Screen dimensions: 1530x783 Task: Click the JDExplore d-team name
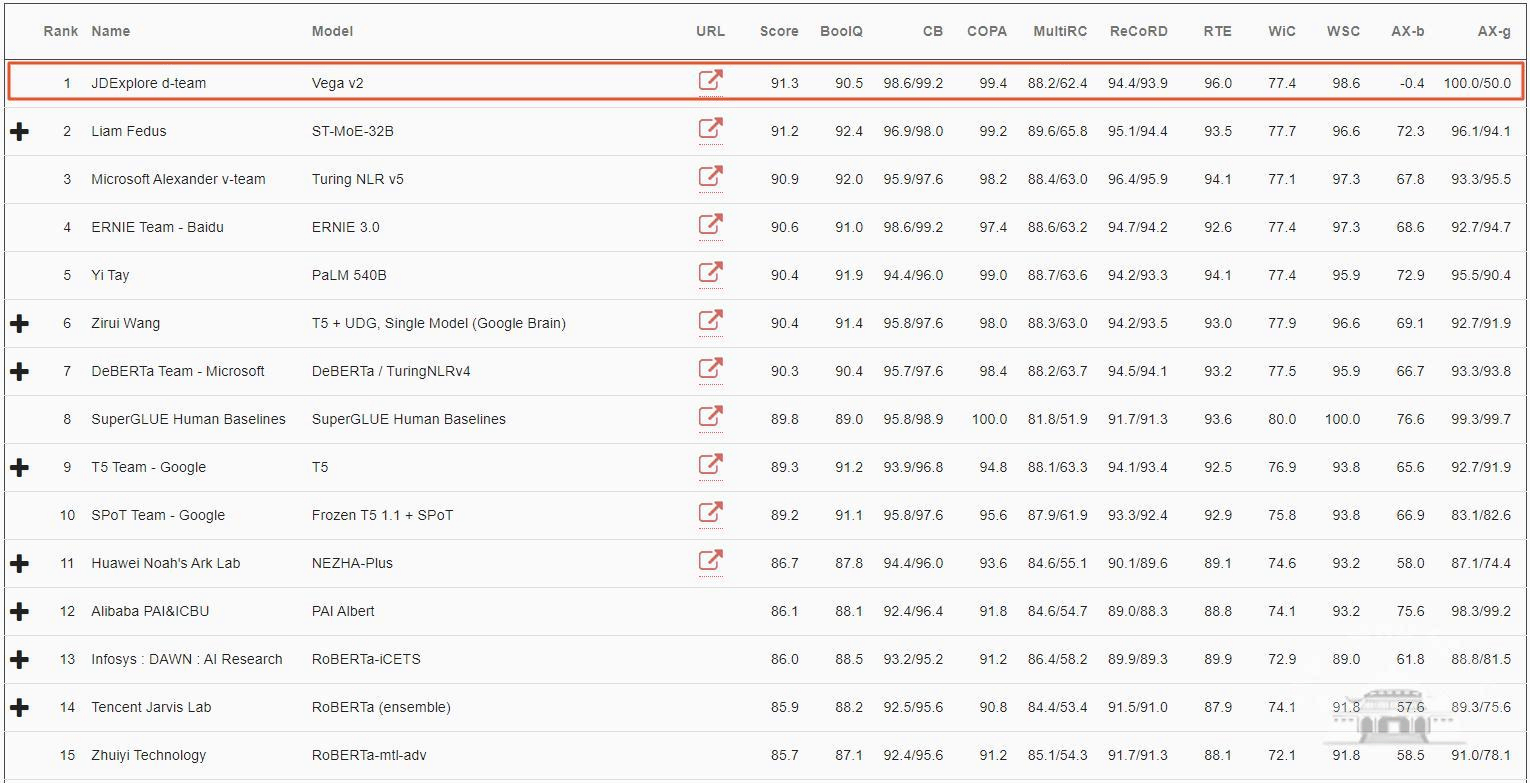coord(148,83)
